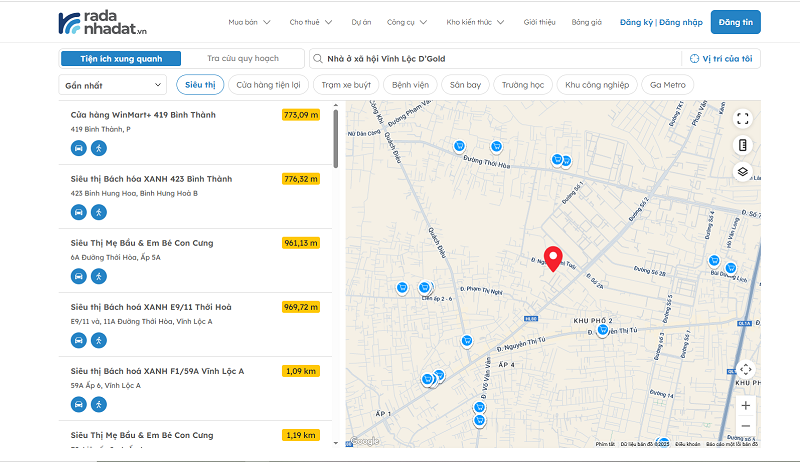Image resolution: width=800 pixels, height=462 pixels.
Task: Click the 773,09 m distance badge
Action: [301, 115]
